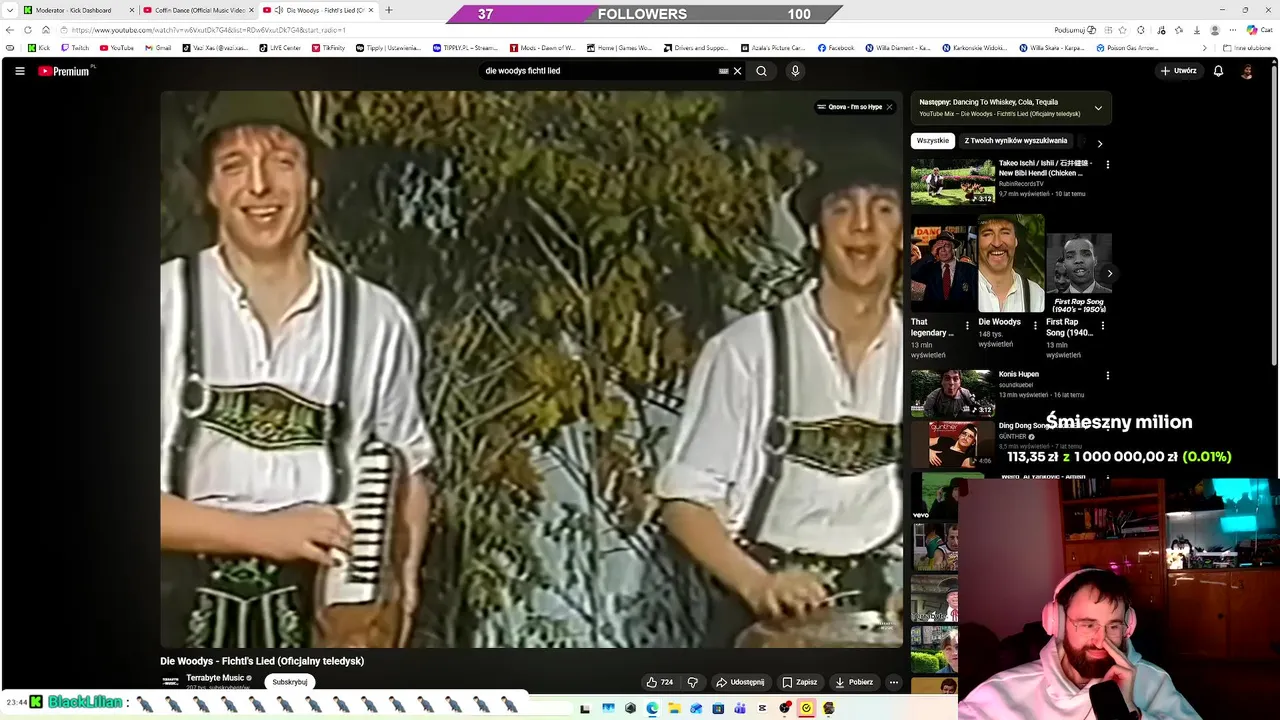This screenshot has height=720, width=1280.
Task: Open the 'LIVE Center' bookmark
Action: coord(280,48)
